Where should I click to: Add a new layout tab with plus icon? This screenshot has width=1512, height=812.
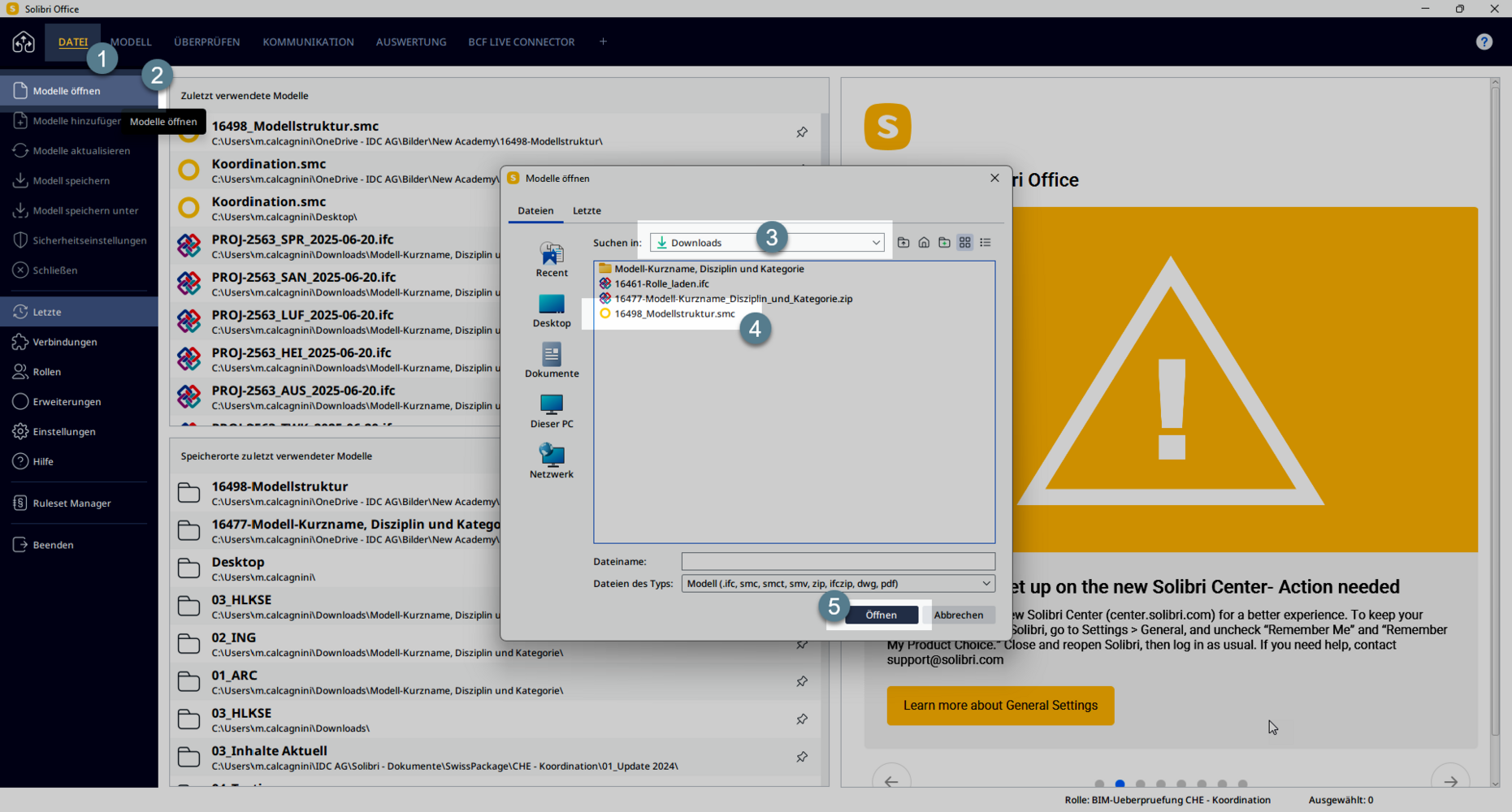point(603,41)
